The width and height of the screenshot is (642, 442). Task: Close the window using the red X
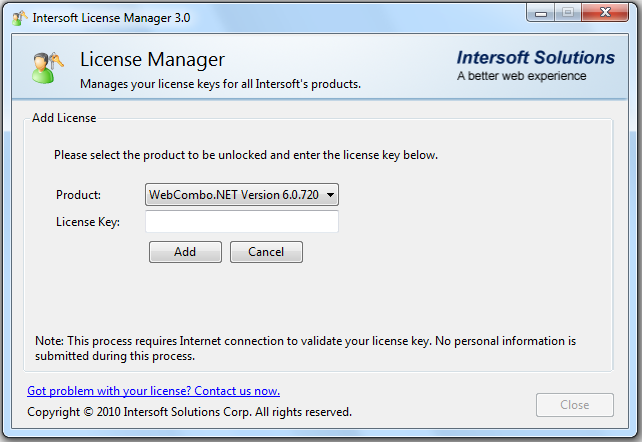(605, 15)
